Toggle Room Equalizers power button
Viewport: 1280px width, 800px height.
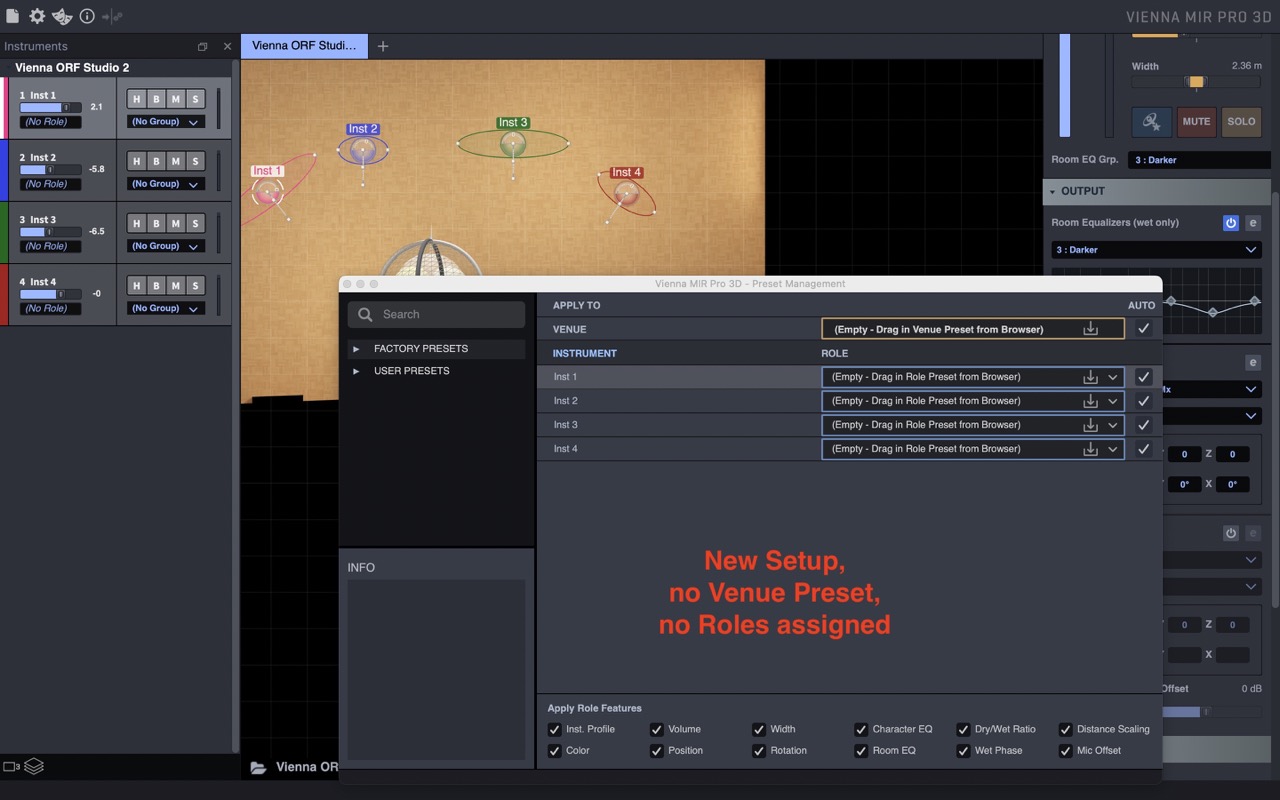[1231, 223]
